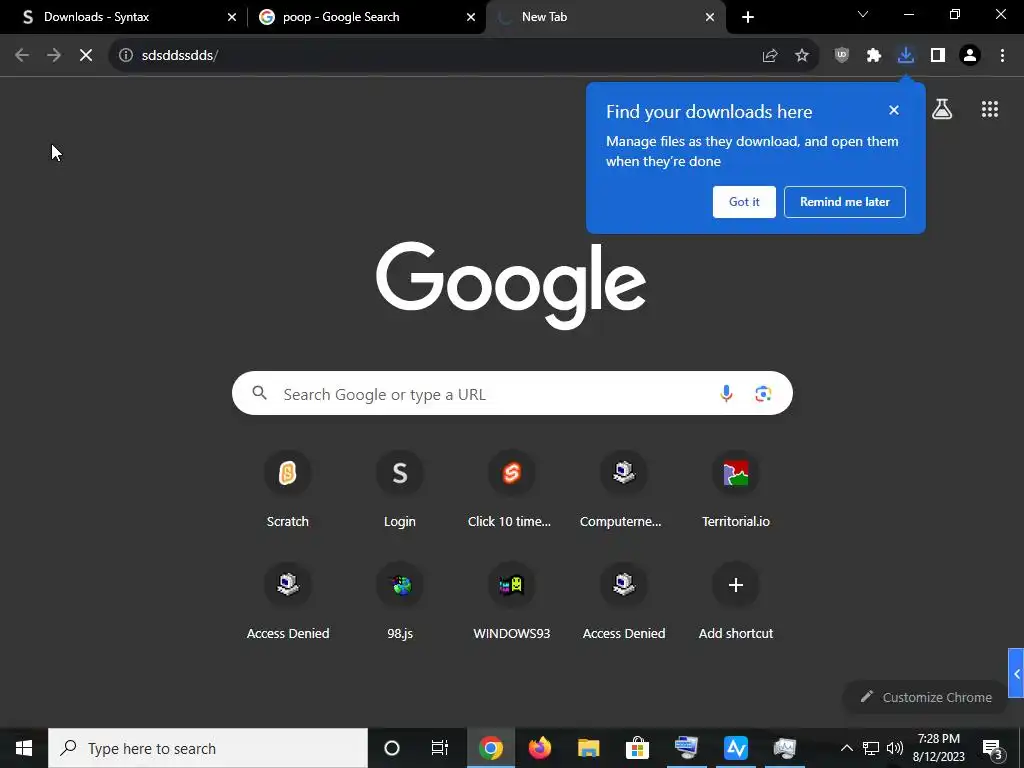Close the New Tab tab
The height and width of the screenshot is (768, 1024).
710,17
